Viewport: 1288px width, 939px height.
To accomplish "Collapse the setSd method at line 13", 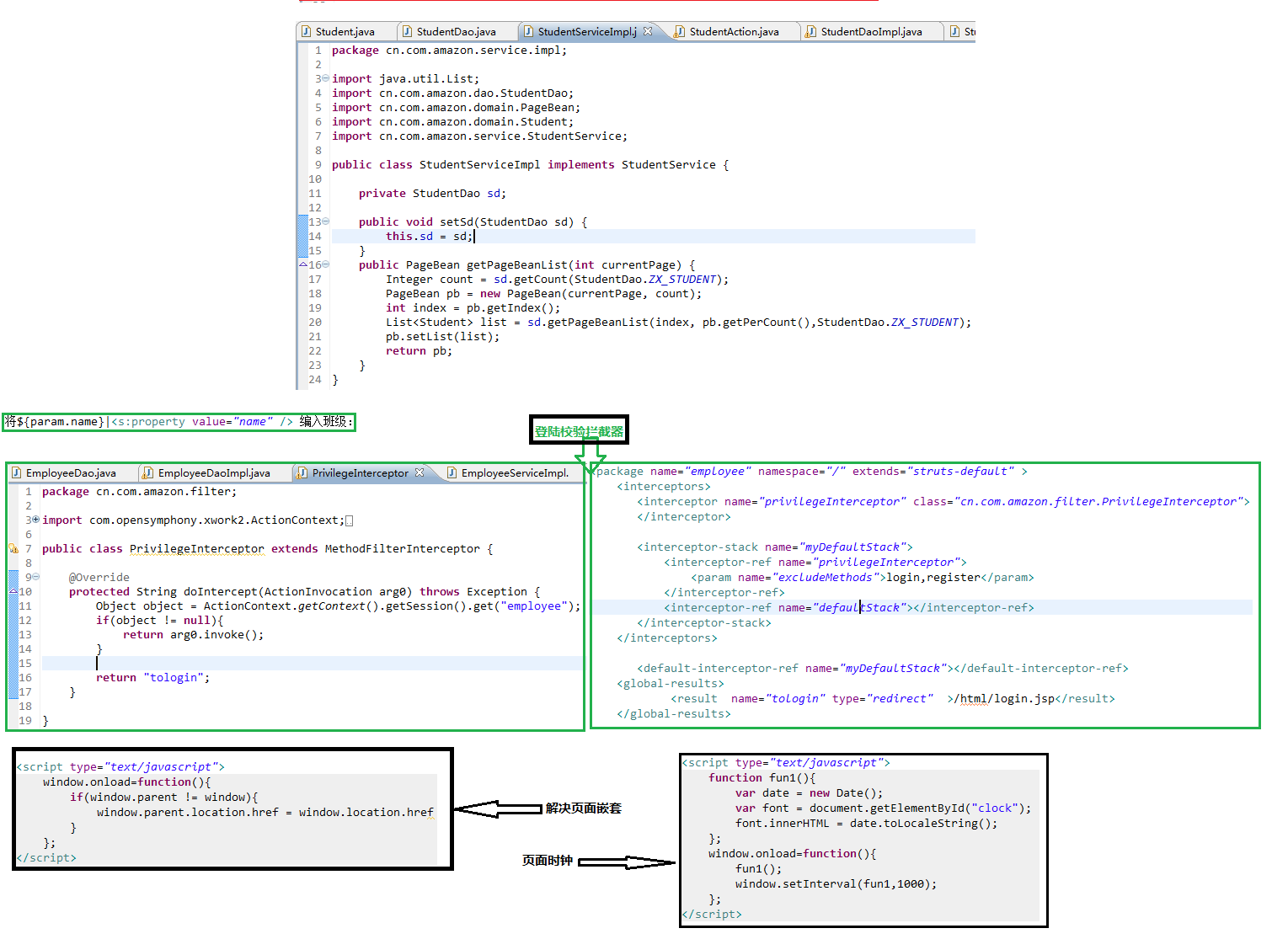I will (x=326, y=221).
